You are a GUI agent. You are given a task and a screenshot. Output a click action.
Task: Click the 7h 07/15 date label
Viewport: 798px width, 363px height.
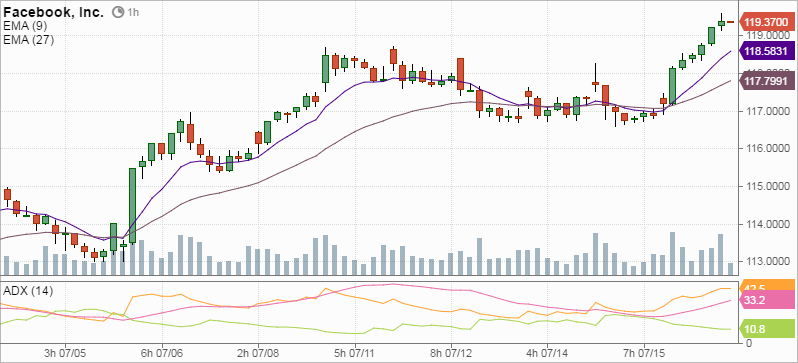coord(643,352)
